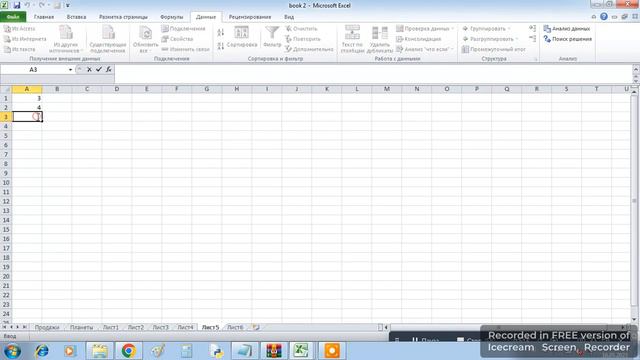The height and width of the screenshot is (360, 640).
Task: Confirm entry with the checkmark button
Action: click(x=99, y=69)
